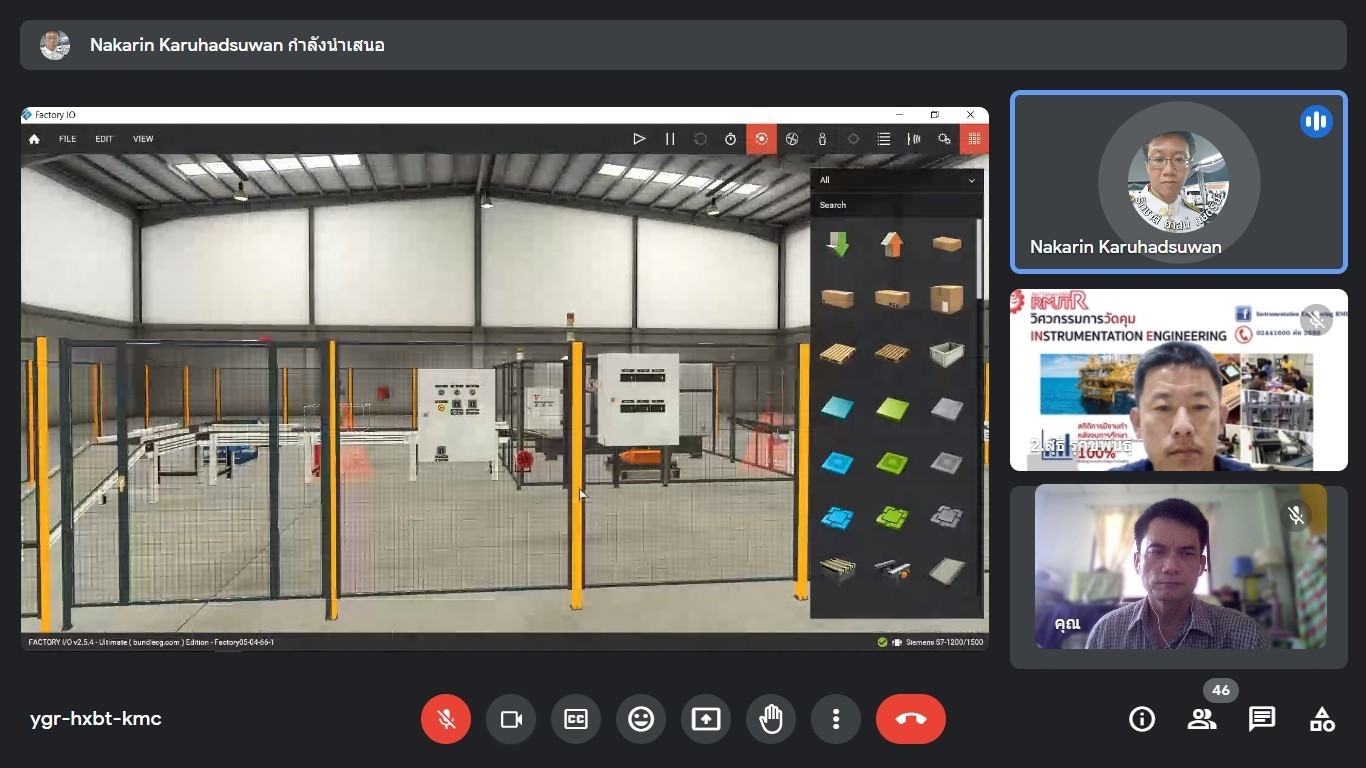Open the FILE menu
The height and width of the screenshot is (768, 1366).
67,139
